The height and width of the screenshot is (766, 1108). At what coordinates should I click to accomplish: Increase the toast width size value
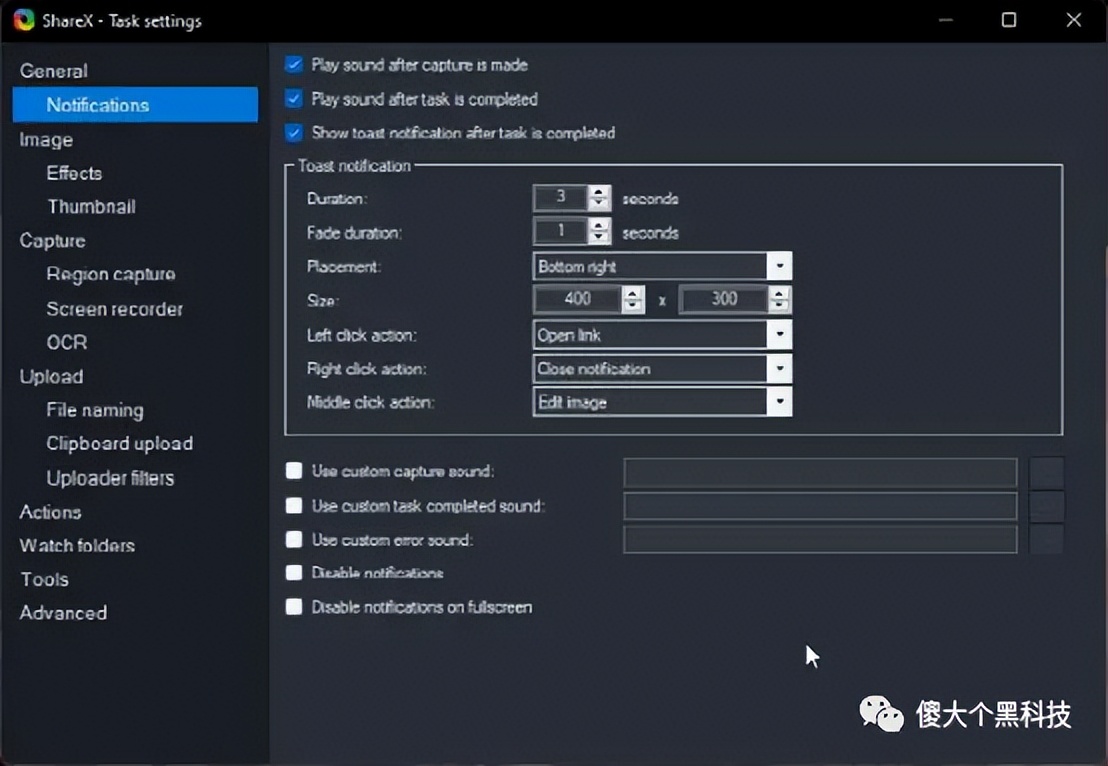click(632, 293)
